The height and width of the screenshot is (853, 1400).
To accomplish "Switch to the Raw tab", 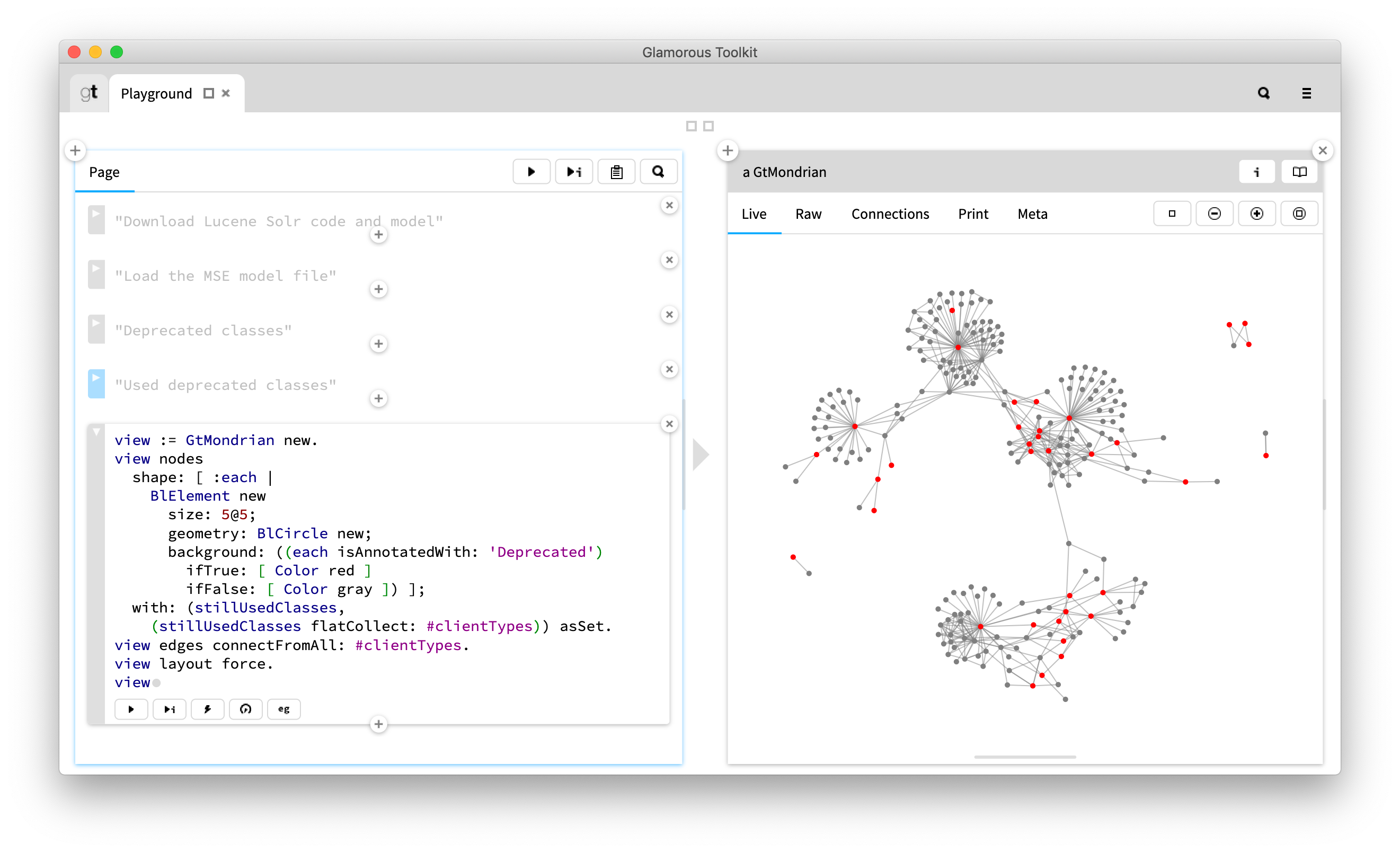I will tap(808, 214).
